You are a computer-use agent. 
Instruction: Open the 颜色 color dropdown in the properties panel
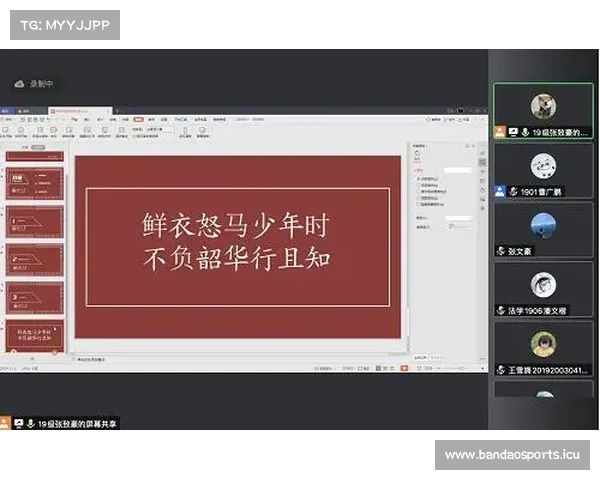coord(458,218)
